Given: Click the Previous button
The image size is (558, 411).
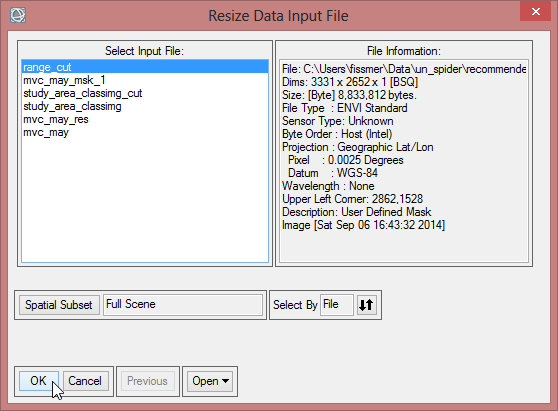Looking at the screenshot, I should point(147,381).
